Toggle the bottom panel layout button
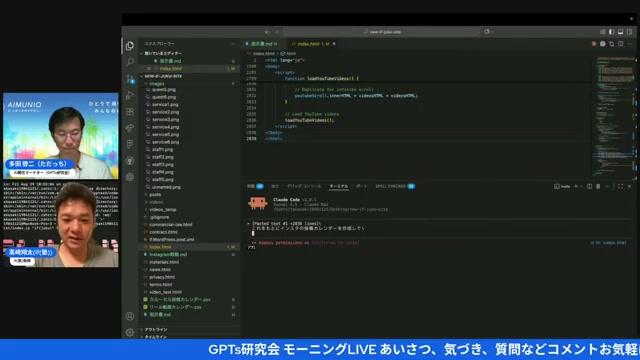The width and height of the screenshot is (640, 360). tap(620, 32)
